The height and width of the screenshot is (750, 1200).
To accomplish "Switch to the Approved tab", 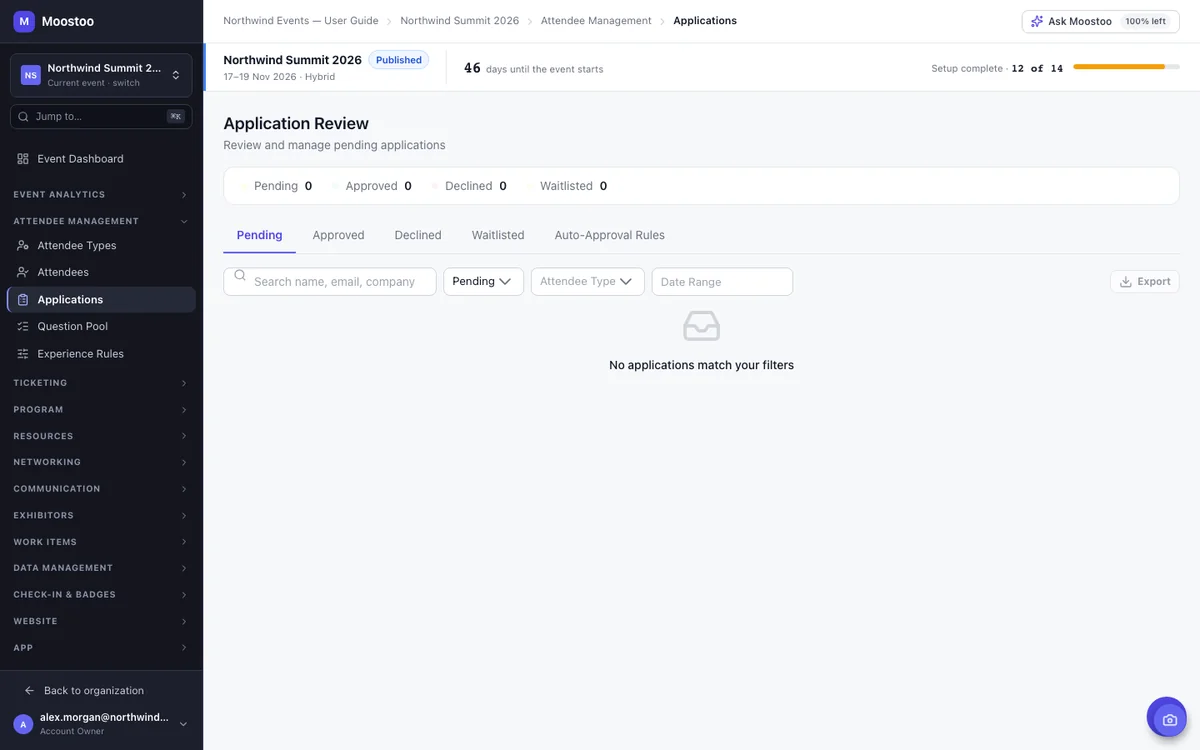I will tap(338, 235).
